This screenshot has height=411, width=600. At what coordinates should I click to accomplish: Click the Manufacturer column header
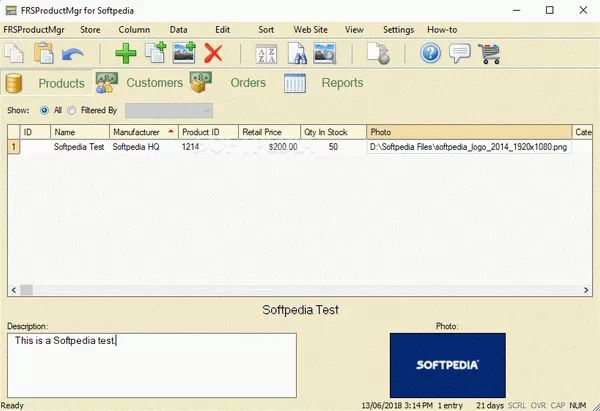(144, 132)
